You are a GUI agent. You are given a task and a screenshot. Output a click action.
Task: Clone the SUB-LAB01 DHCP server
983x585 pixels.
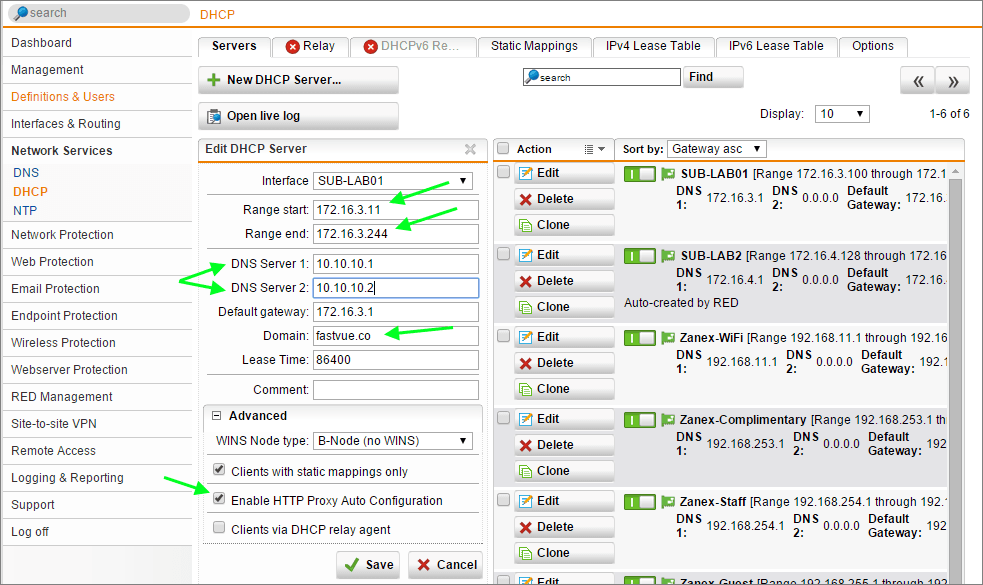564,224
